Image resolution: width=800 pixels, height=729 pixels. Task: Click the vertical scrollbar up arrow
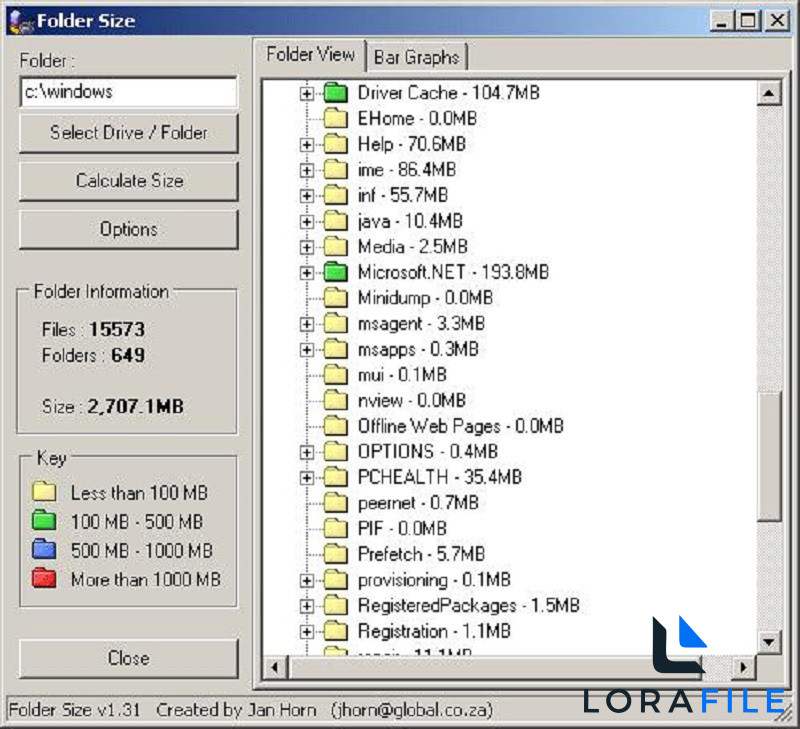pyautogui.click(x=769, y=93)
